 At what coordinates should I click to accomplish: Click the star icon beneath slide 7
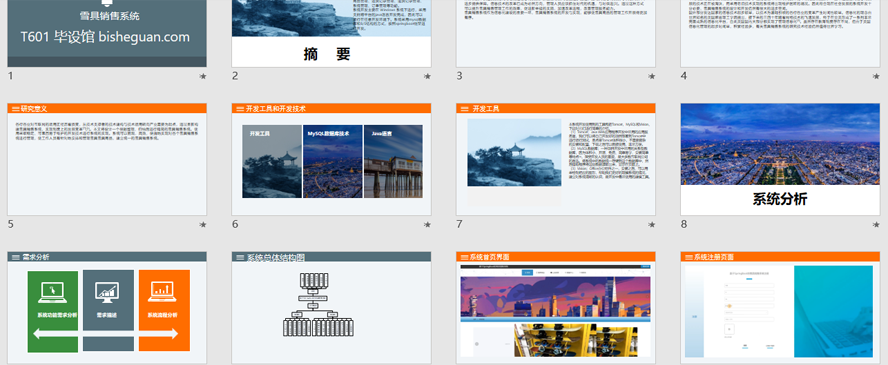tap(651, 225)
